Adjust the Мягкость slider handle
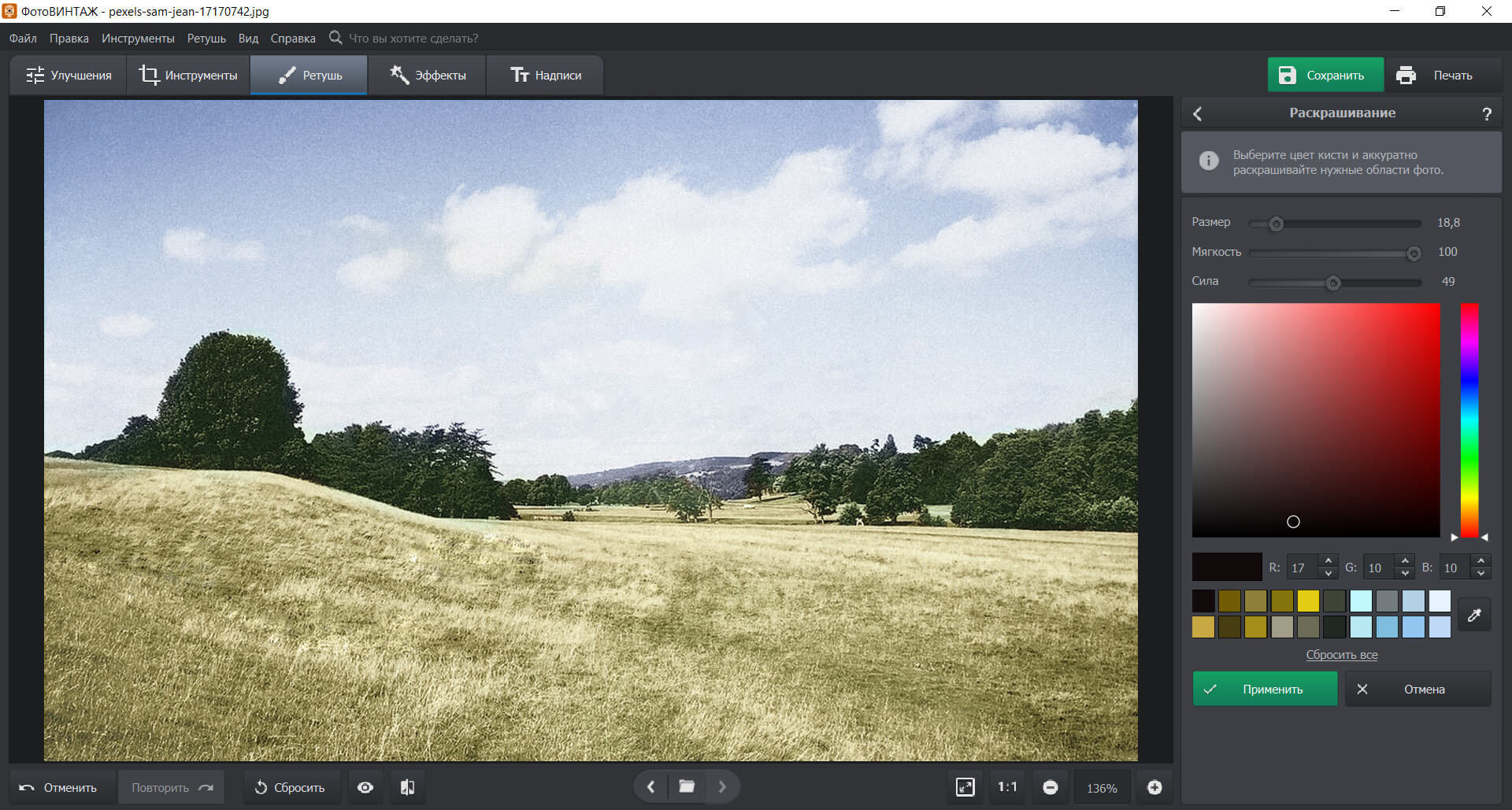Viewport: 1512px width, 810px height. click(1414, 253)
